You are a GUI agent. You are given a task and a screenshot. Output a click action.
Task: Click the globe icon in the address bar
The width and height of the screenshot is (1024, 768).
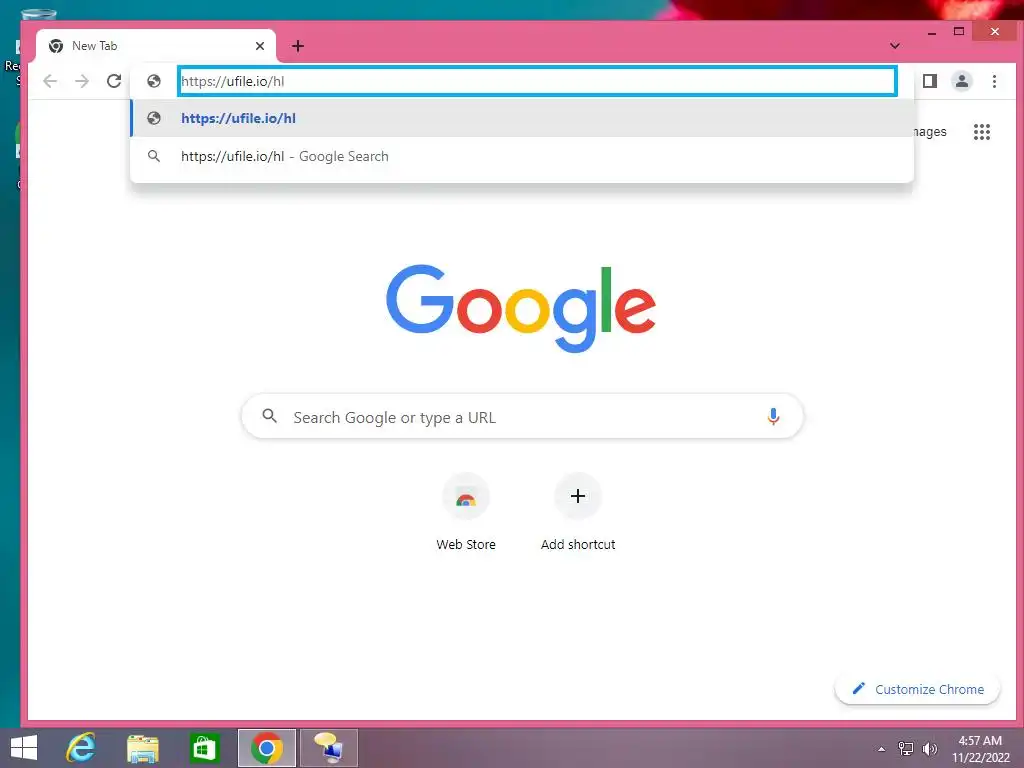pos(153,81)
